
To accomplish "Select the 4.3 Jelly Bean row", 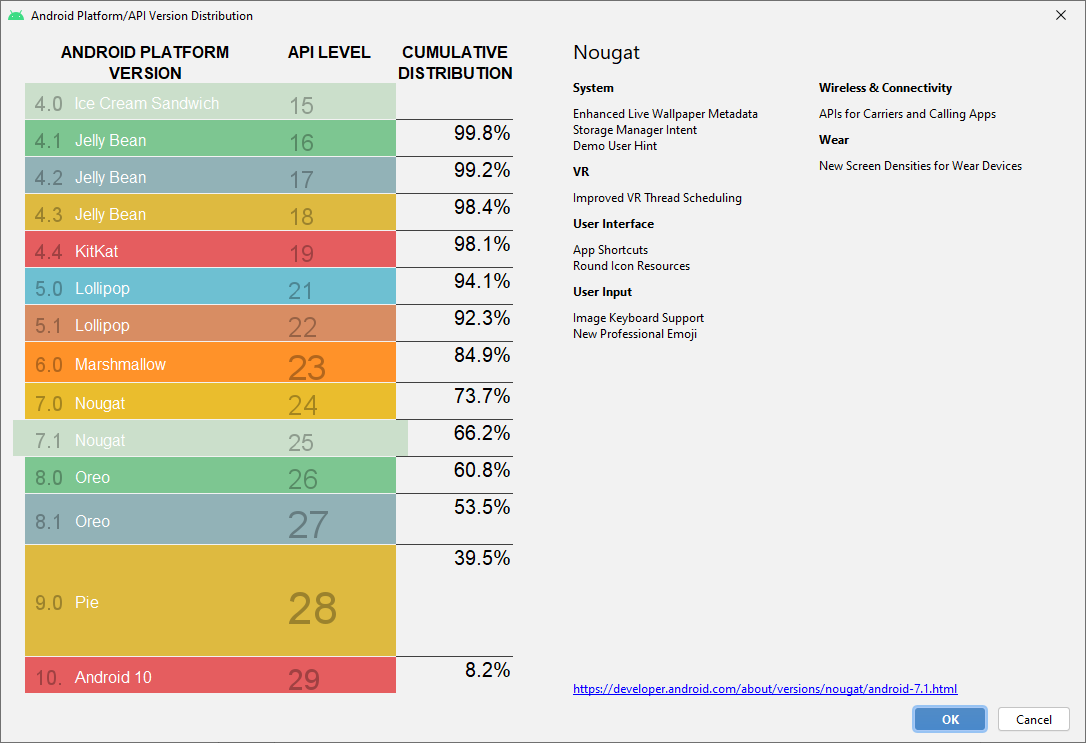I will pos(210,213).
